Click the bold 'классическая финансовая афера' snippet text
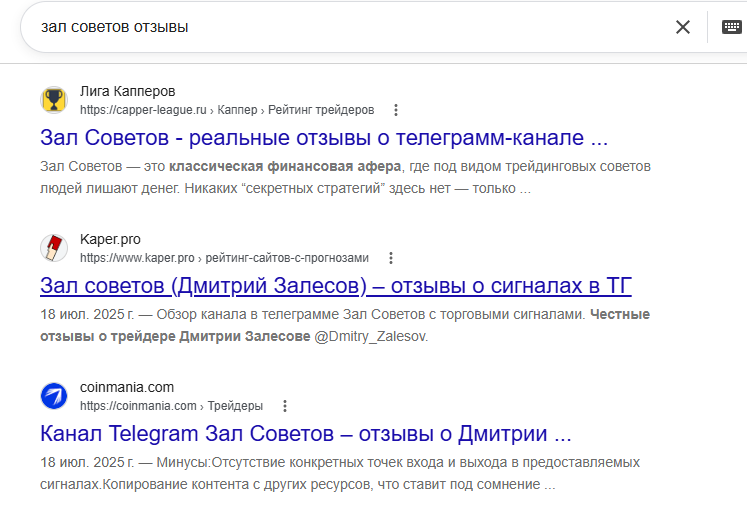Screen dimensions: 747x510 285,166
